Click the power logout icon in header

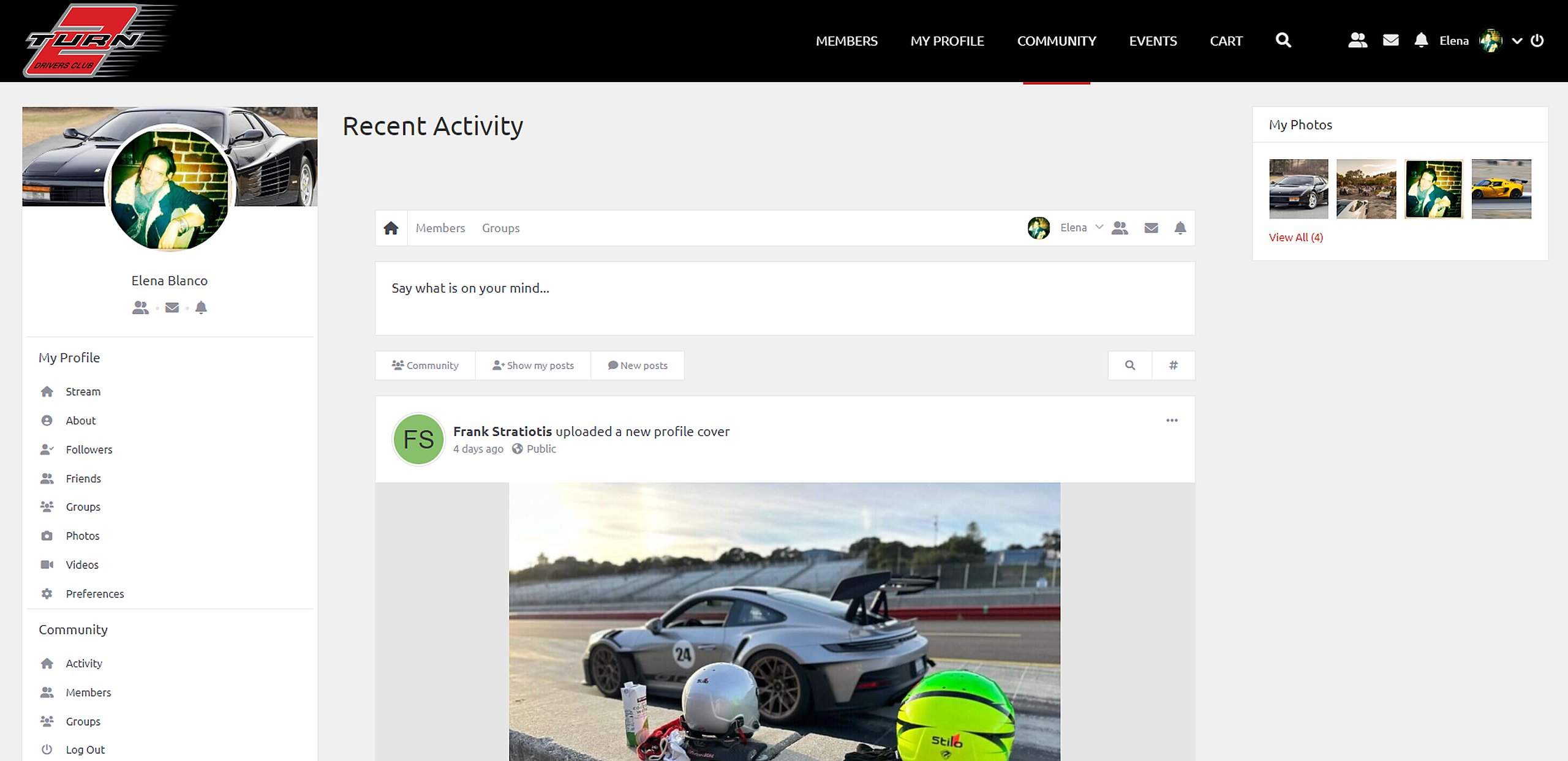click(1537, 40)
